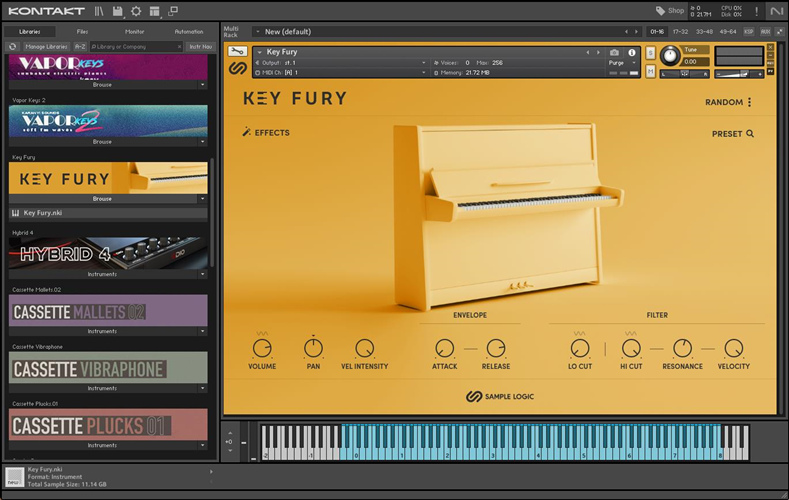Image resolution: width=789 pixels, height=500 pixels.
Task: Click the Manage Libraries button
Action: tap(46, 46)
